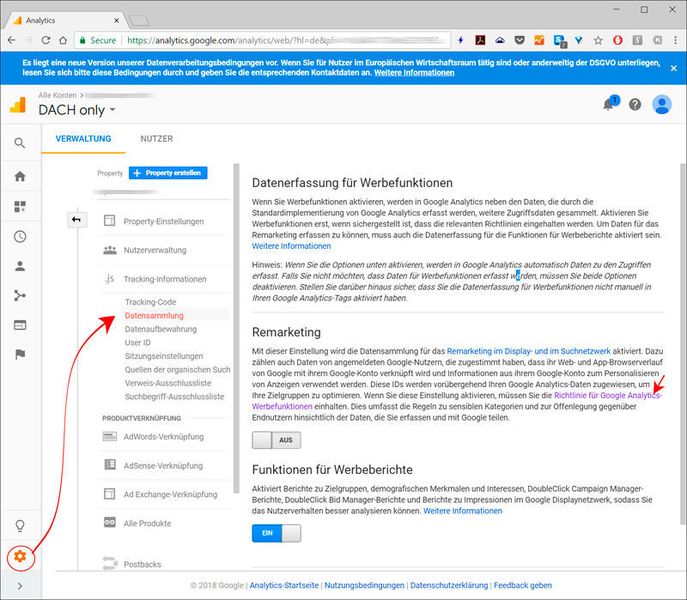The width and height of the screenshot is (687, 600).
Task: Open Discover lightbulb icon
Action: pyautogui.click(x=20, y=525)
